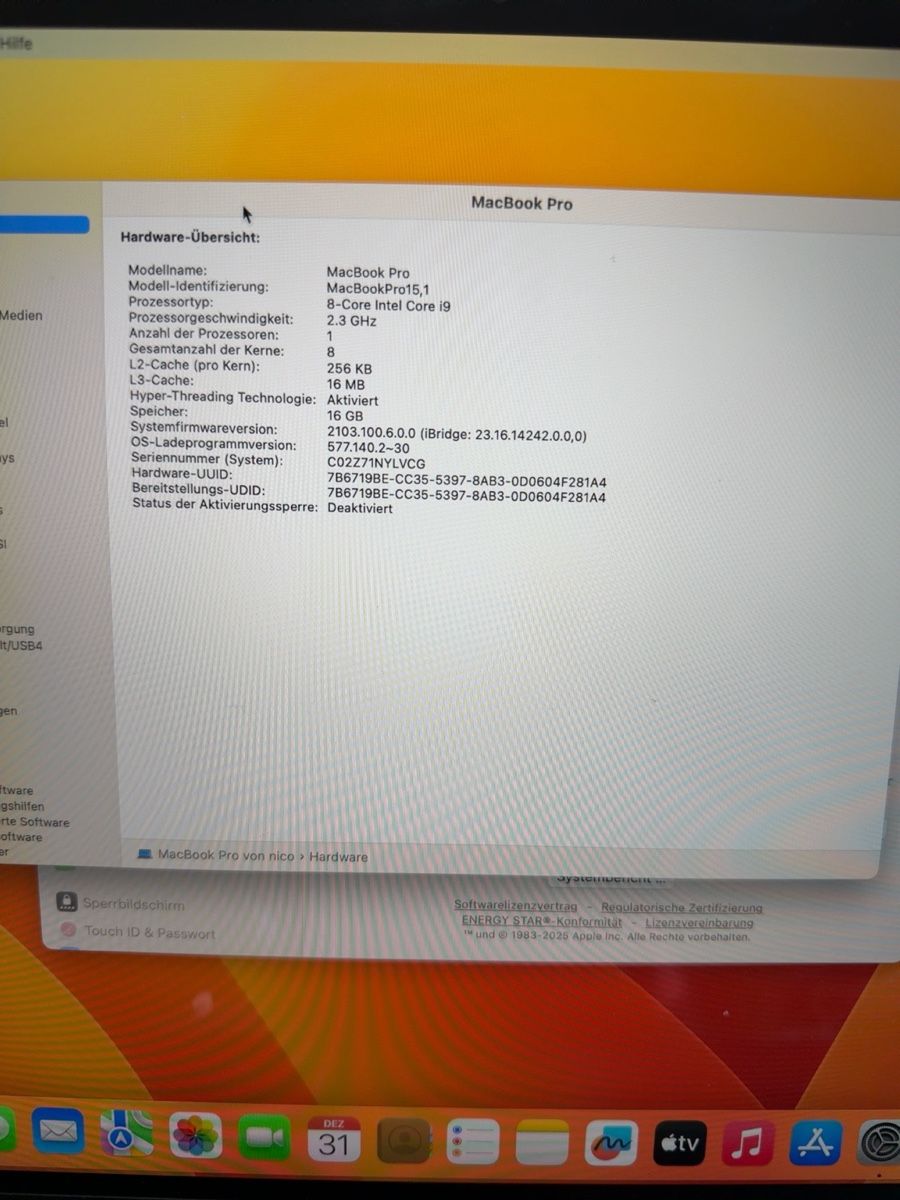900x1200 pixels.
Task: Select the highlighted blue sidebar row
Action: pyautogui.click(x=44, y=225)
